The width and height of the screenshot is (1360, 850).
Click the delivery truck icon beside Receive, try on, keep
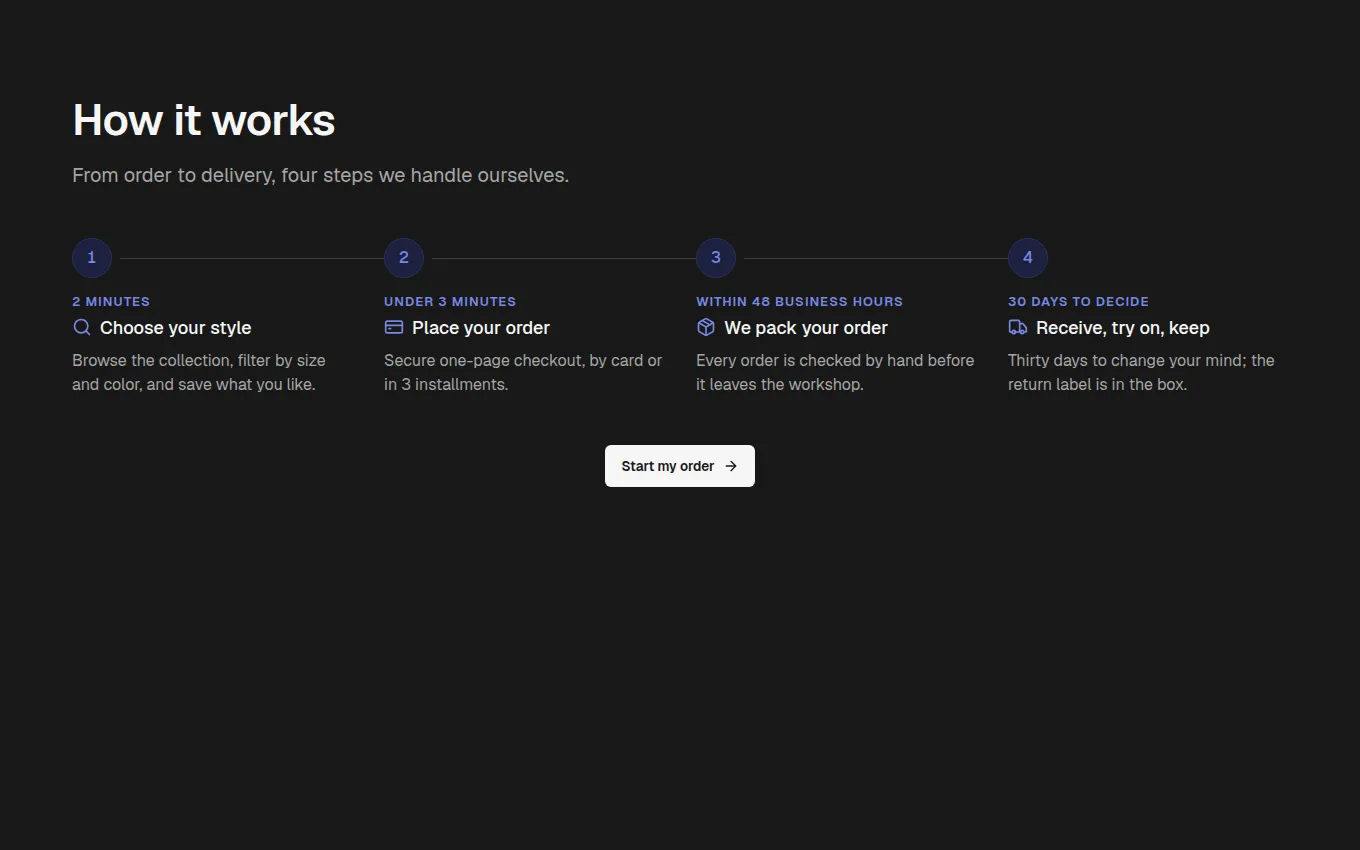(x=1018, y=327)
